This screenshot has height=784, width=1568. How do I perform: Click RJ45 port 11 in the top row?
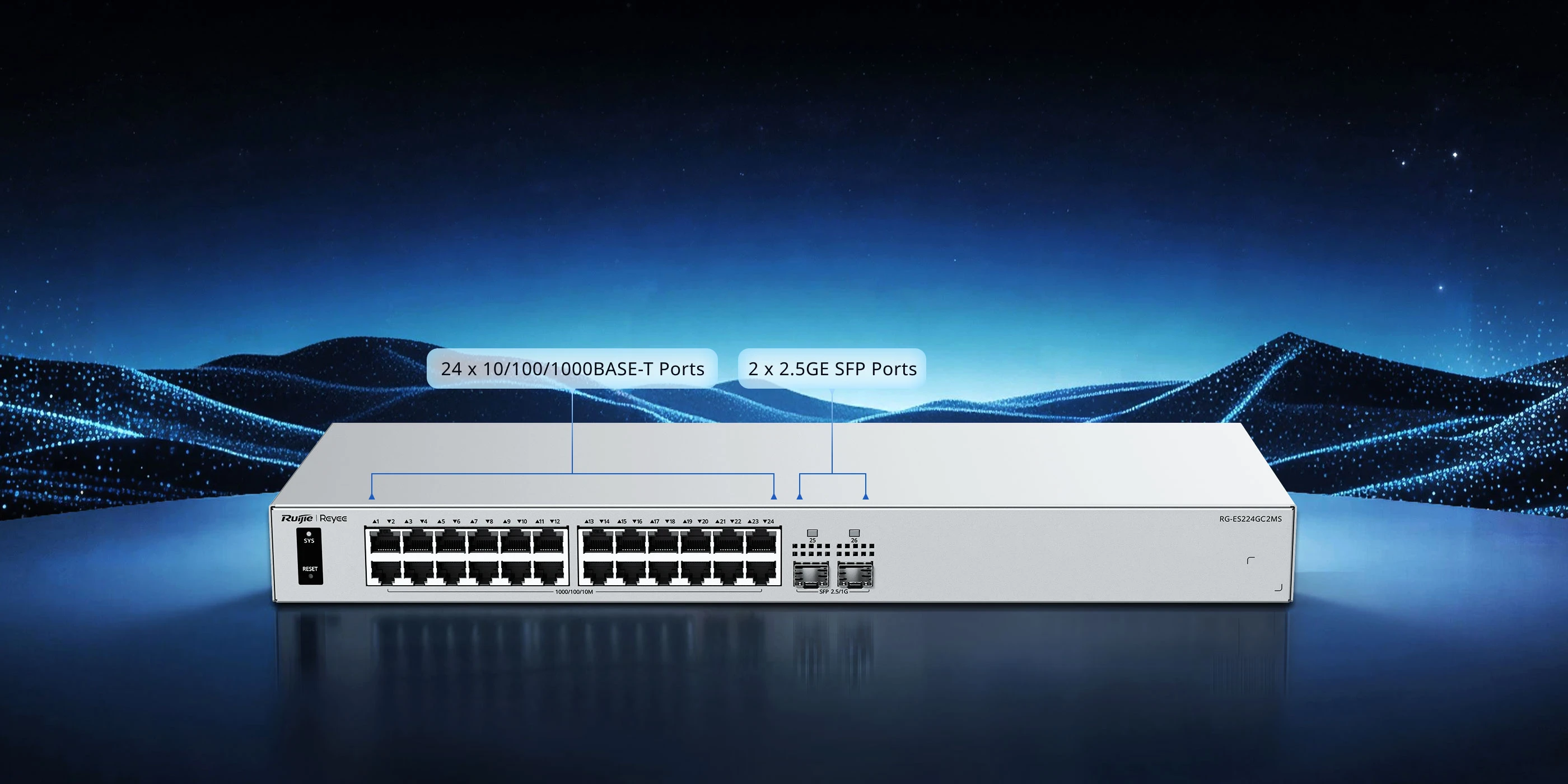coord(548,542)
